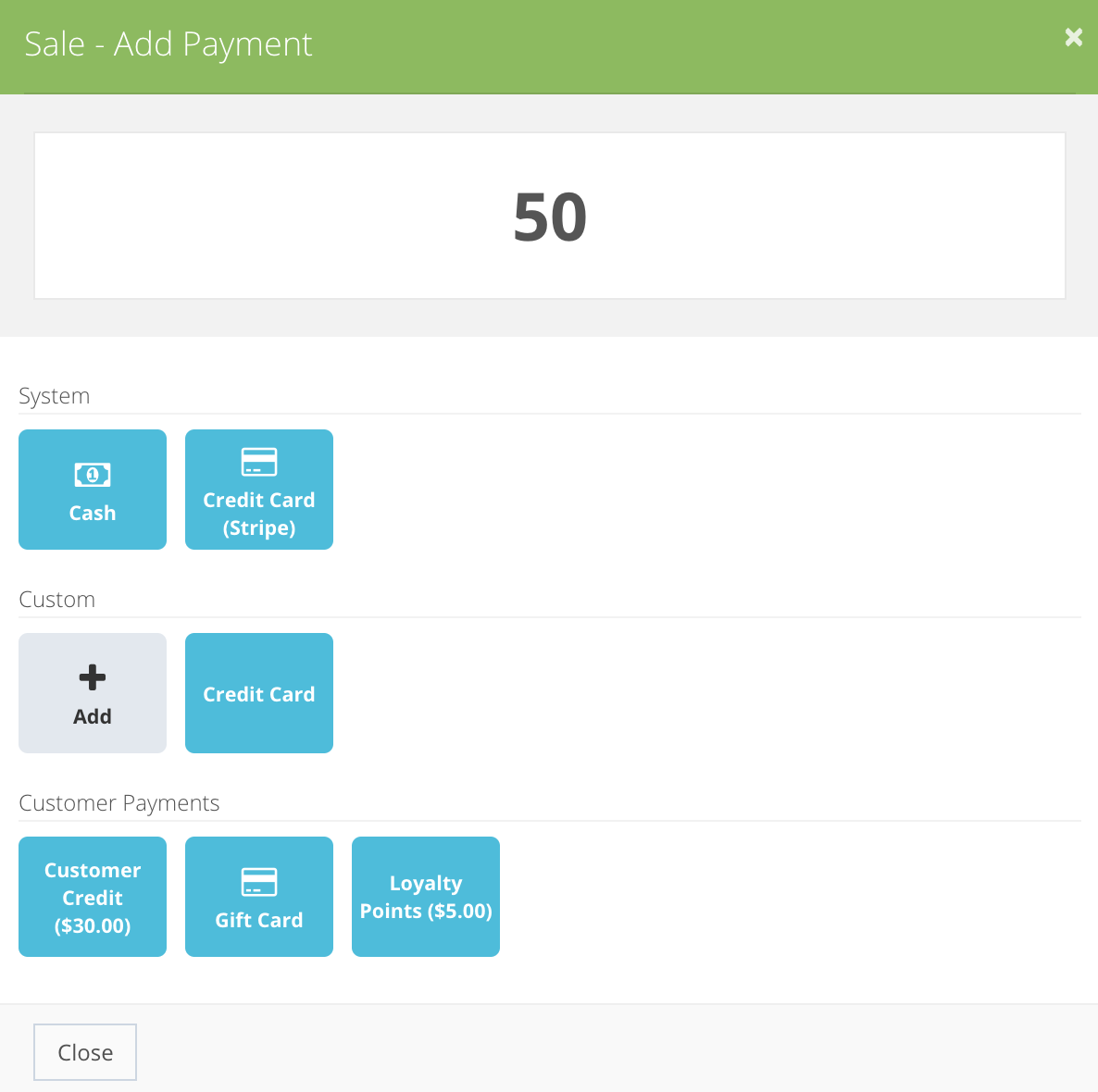Image resolution: width=1098 pixels, height=1092 pixels.
Task: Select Gift Card payment option
Action: click(259, 897)
